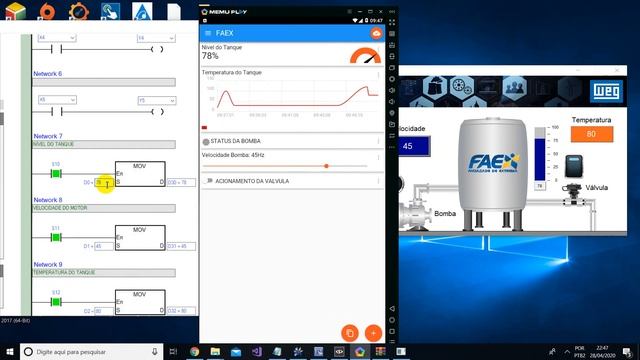This screenshot has width=640, height=360.
Task: Open the notification center
Action: point(627,351)
